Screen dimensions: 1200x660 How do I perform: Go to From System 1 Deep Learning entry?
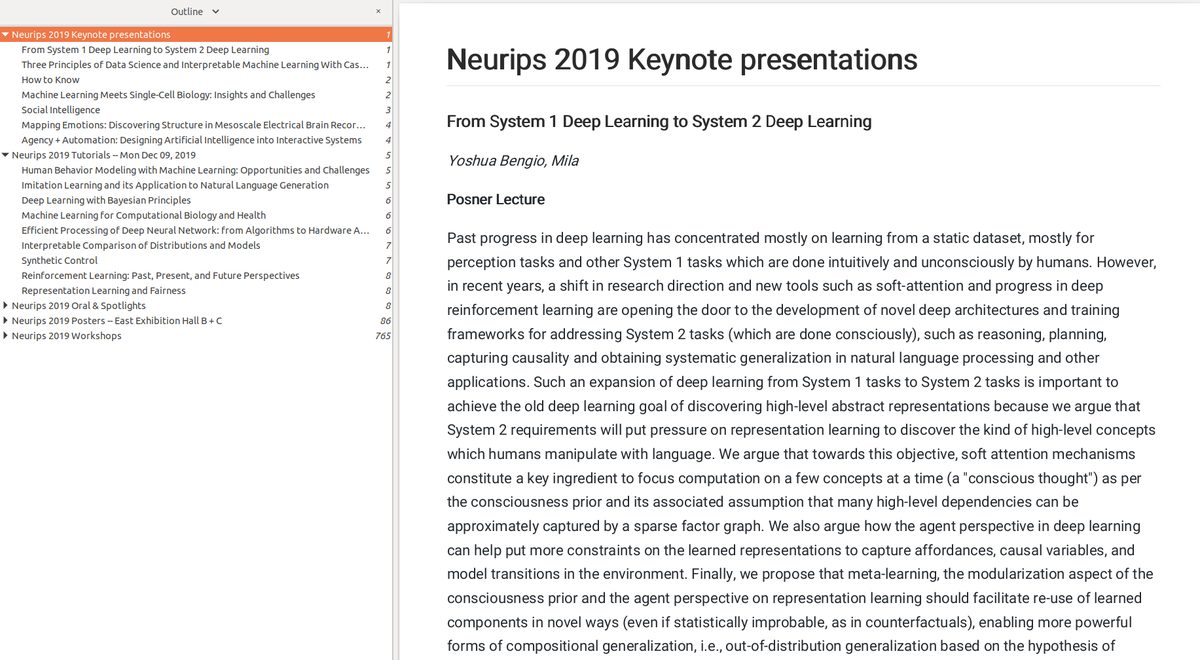[145, 50]
